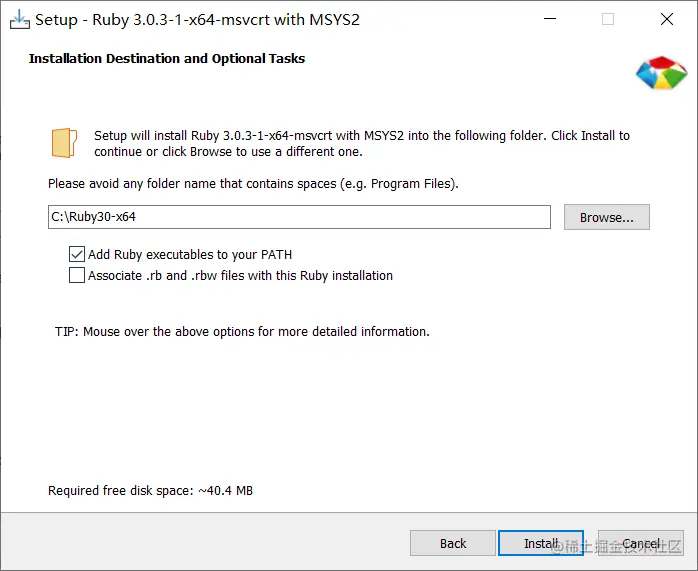The height and width of the screenshot is (571, 698).
Task: Click the 'TIP: Mouse over the above options' text
Action: click(242, 332)
